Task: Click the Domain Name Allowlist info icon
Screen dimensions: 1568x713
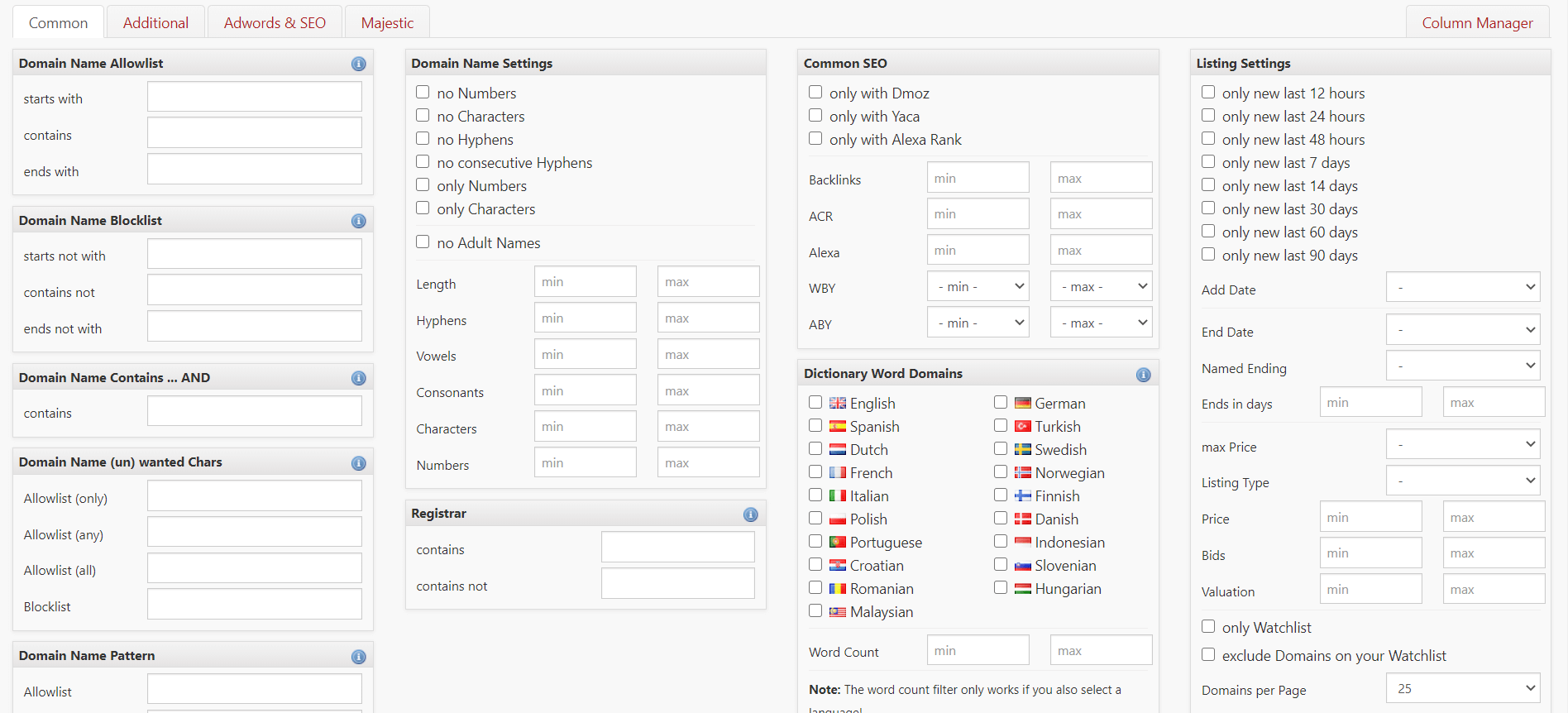Action: point(358,64)
